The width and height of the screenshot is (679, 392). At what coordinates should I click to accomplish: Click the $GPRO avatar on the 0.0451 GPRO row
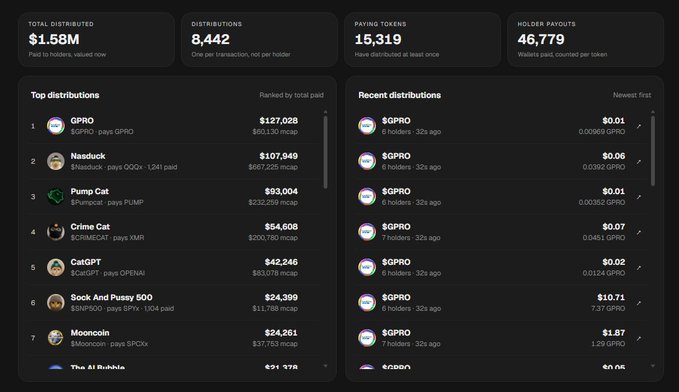click(367, 232)
